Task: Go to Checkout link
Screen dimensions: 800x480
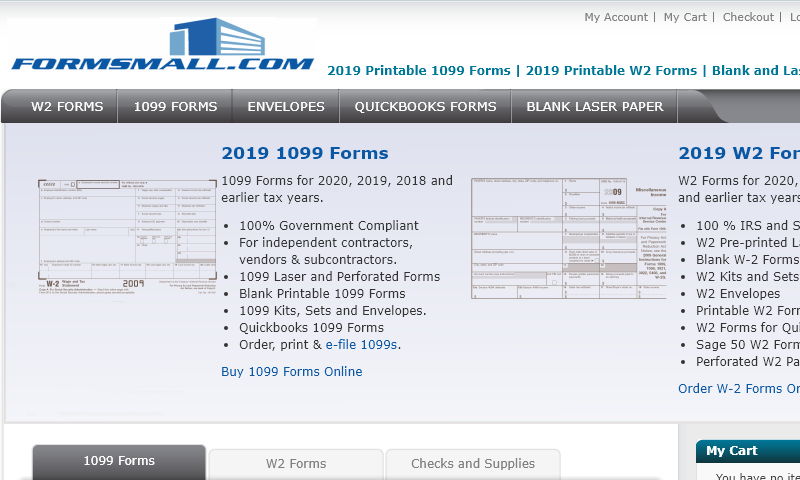Action: 748,17
